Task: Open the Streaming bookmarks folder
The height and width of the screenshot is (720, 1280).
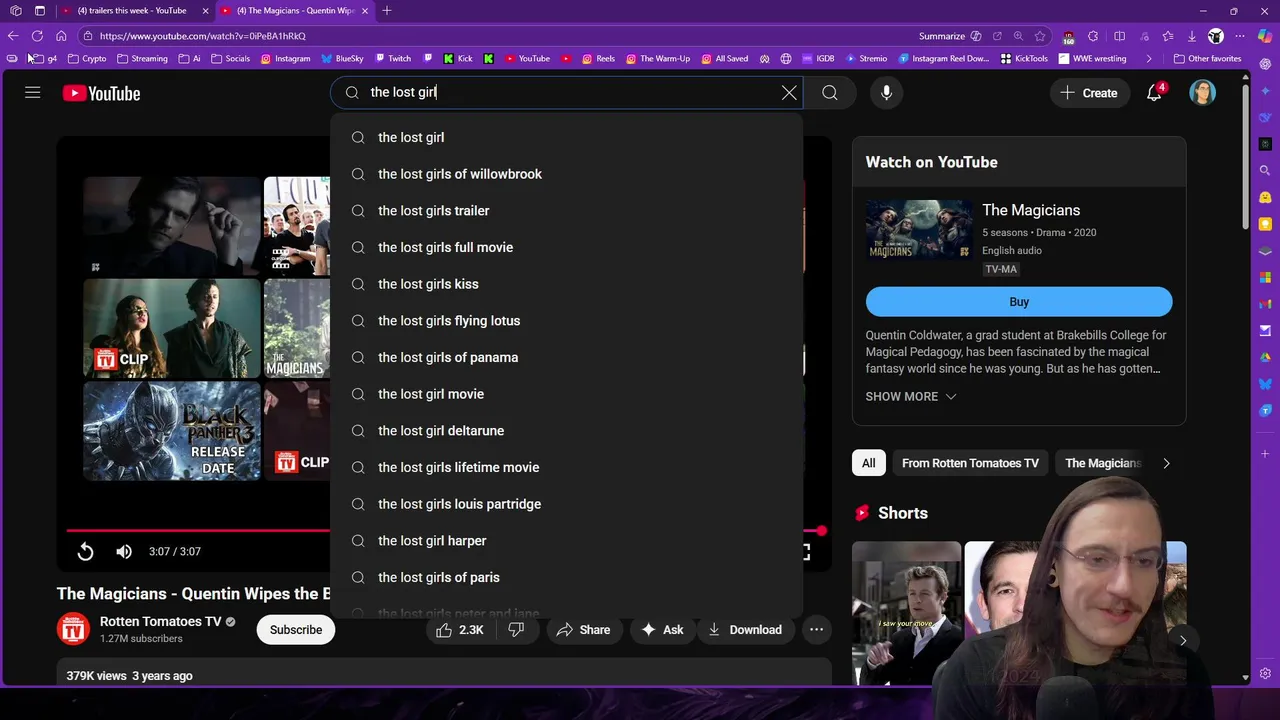Action: point(142,58)
